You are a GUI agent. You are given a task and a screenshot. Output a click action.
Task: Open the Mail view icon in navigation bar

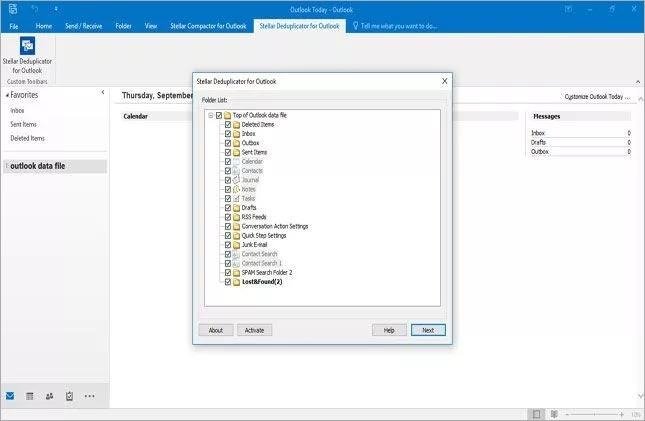[x=10, y=396]
